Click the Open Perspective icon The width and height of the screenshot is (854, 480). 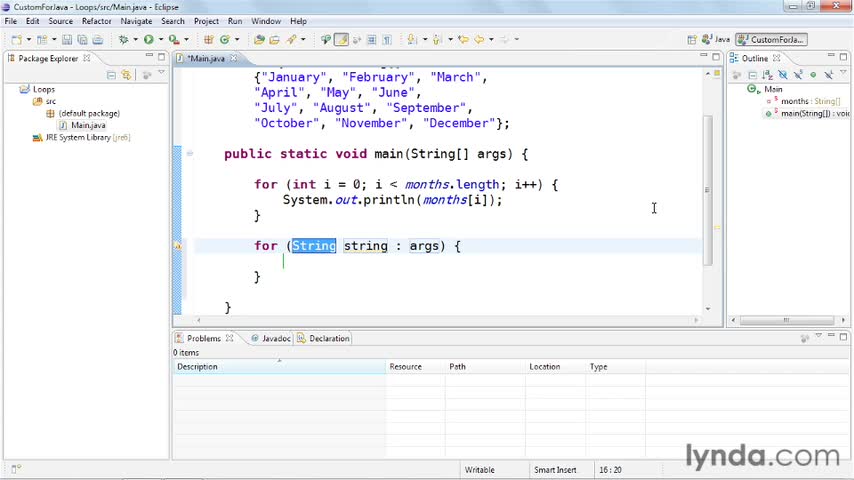click(692, 40)
